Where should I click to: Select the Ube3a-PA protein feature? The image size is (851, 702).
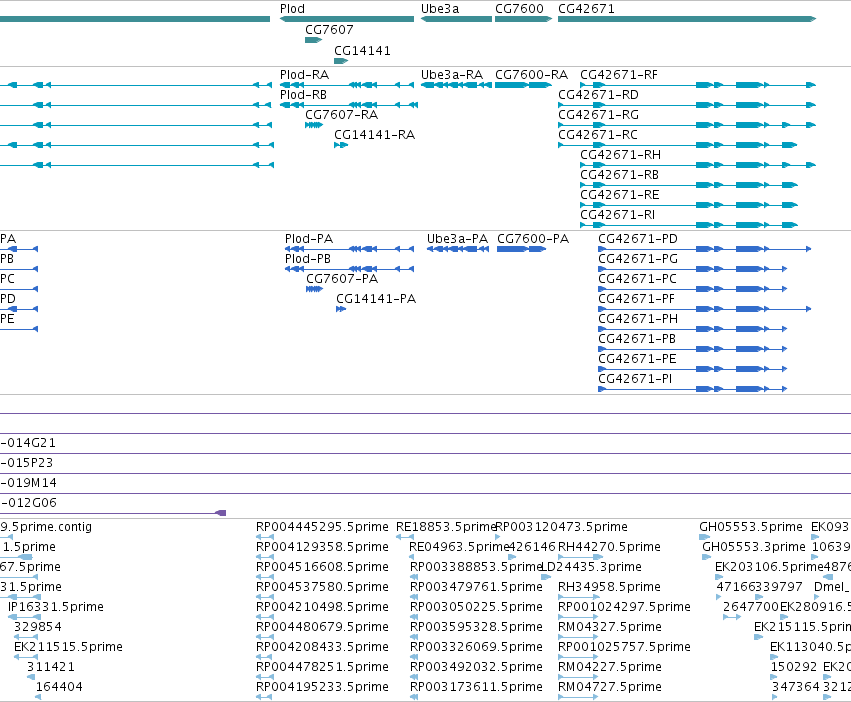458,249
